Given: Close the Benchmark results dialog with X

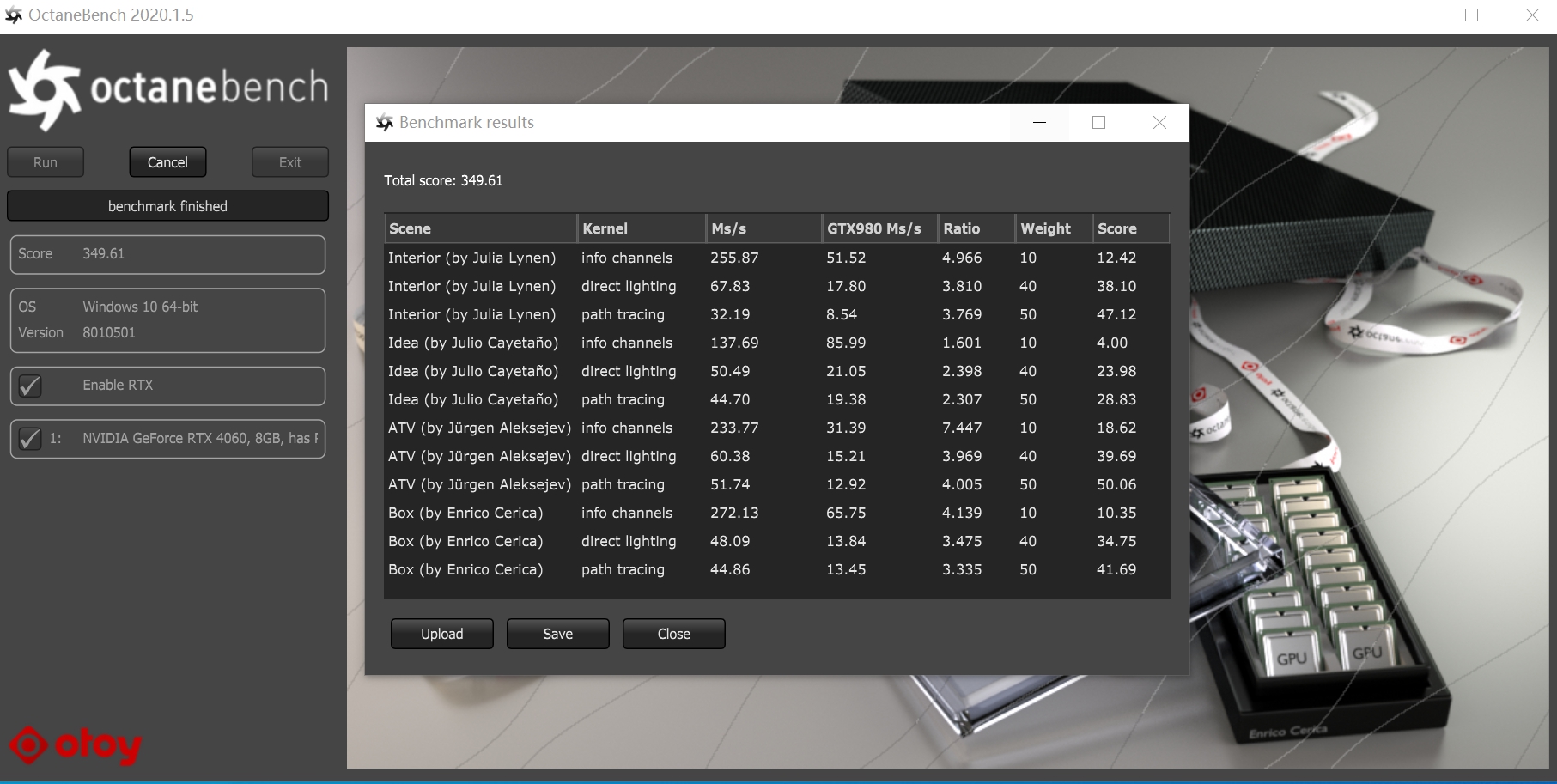Looking at the screenshot, I should pyautogui.click(x=1159, y=123).
